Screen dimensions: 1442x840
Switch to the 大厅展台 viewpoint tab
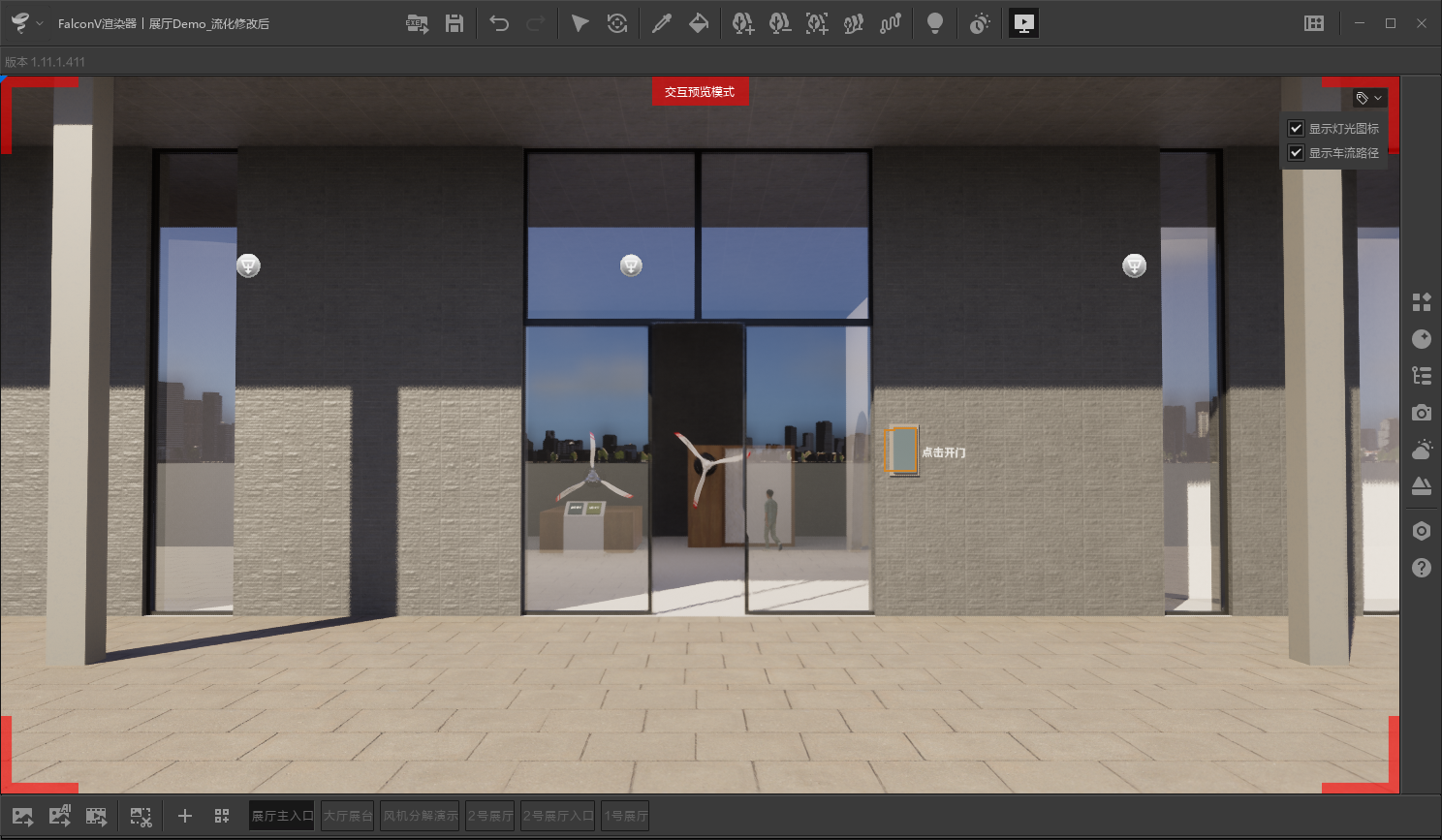[348, 815]
